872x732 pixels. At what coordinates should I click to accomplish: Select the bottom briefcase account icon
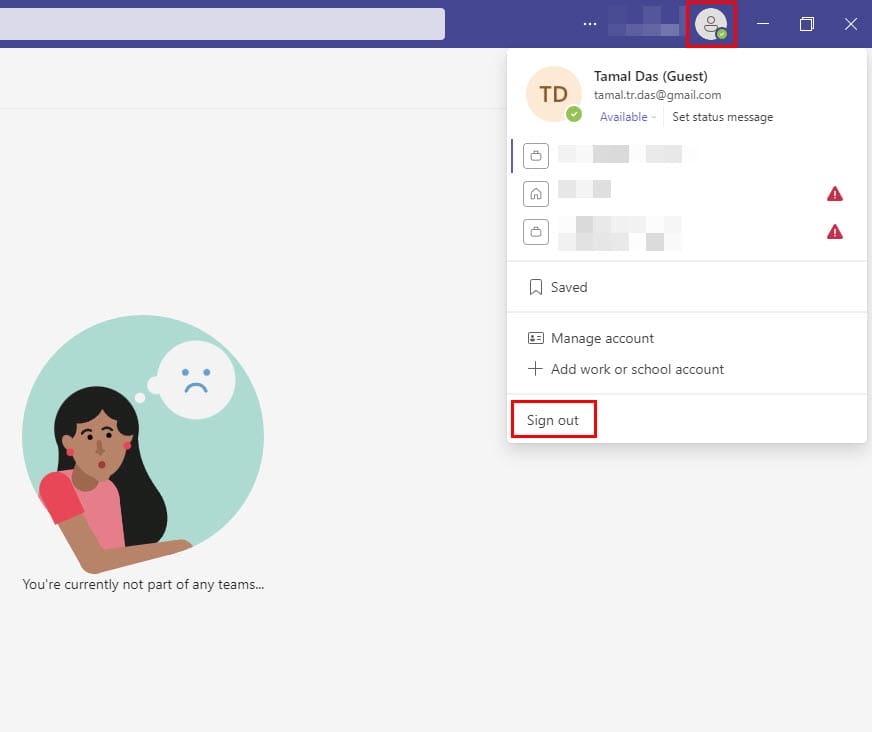click(536, 232)
